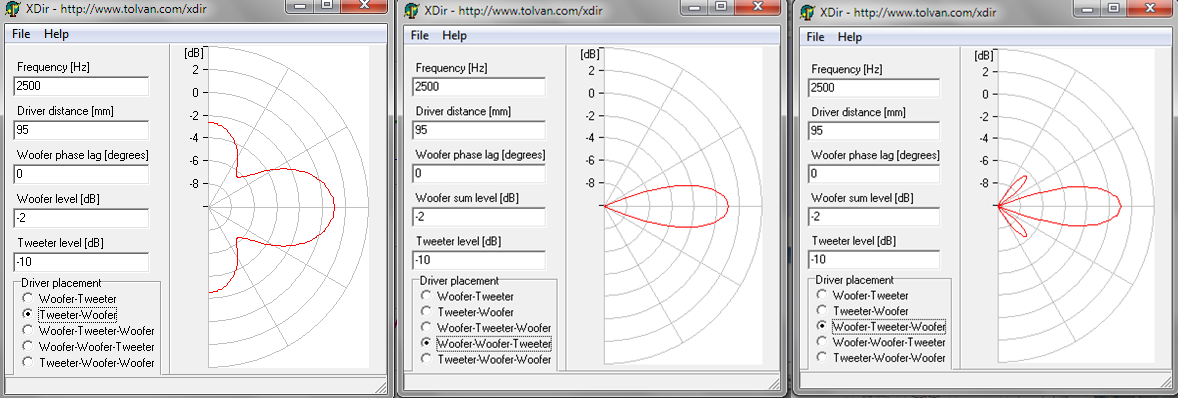Maximize the left XDir window
This screenshot has height=398, width=1178.
point(326,5)
